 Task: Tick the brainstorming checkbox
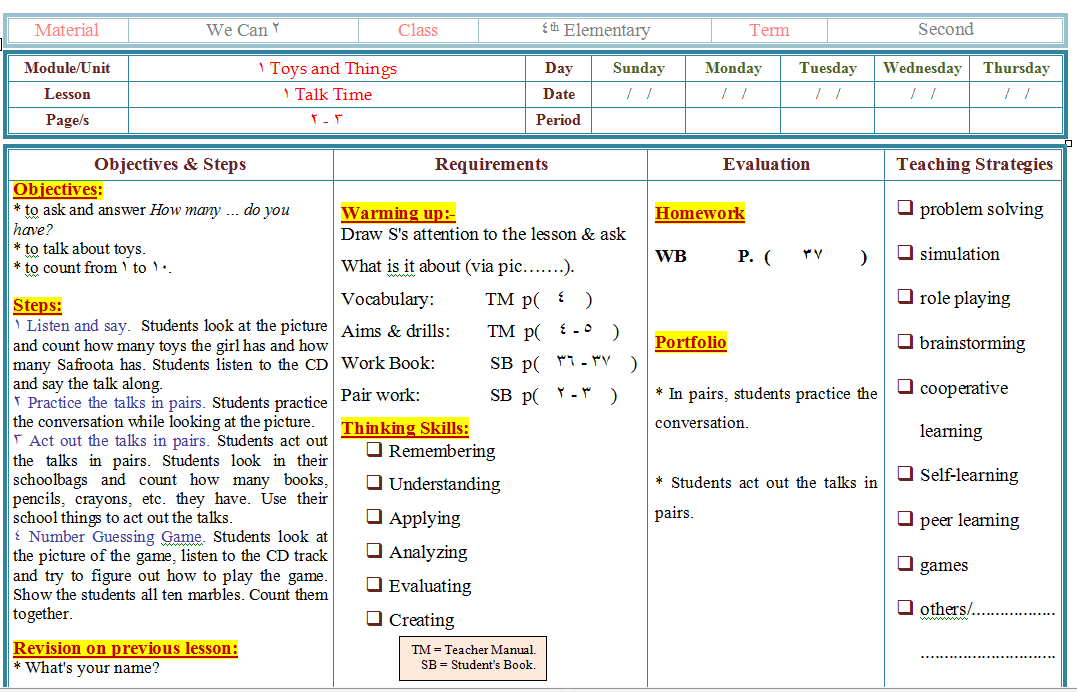tap(905, 341)
